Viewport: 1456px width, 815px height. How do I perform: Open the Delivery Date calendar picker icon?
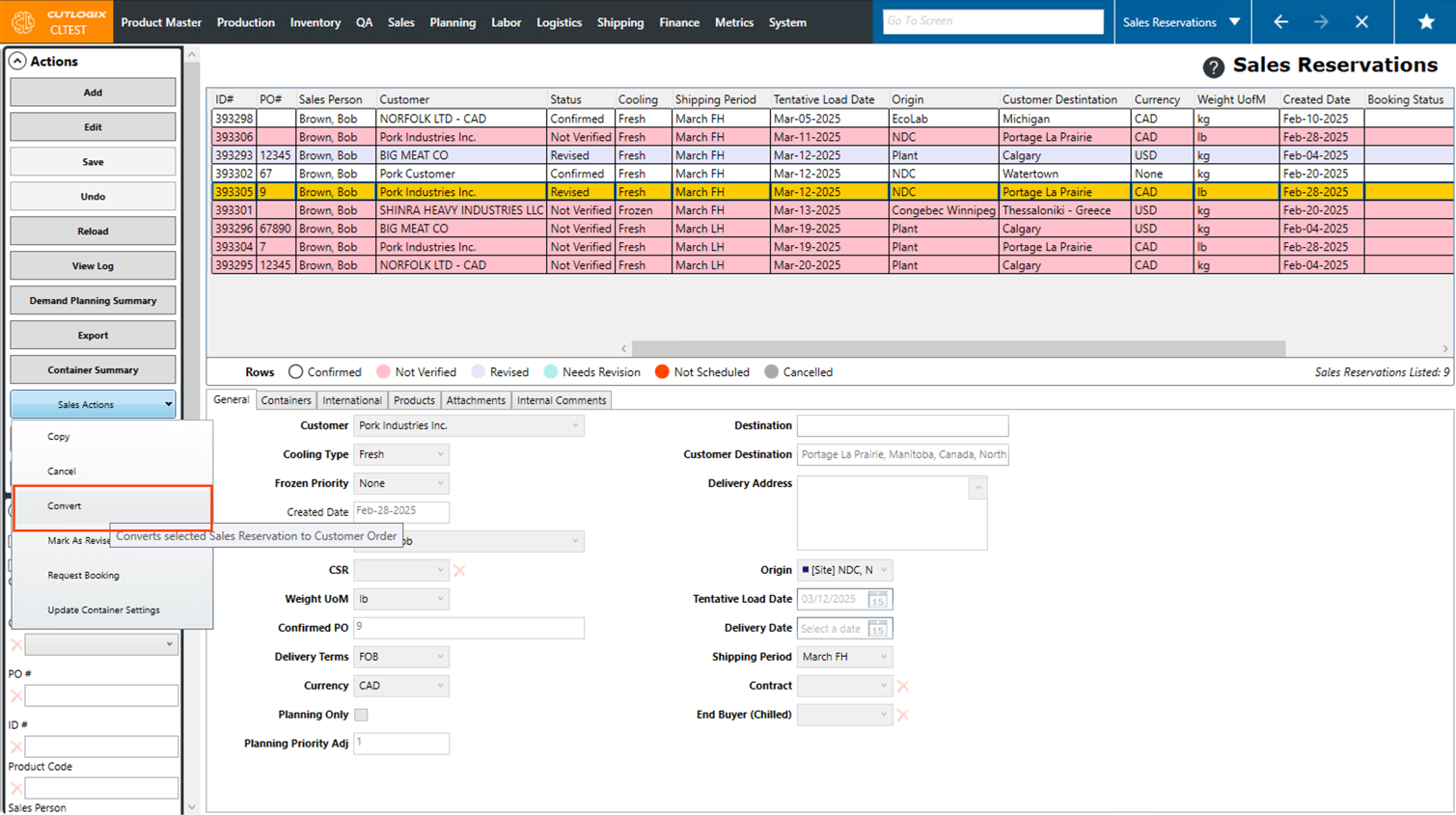(877, 629)
